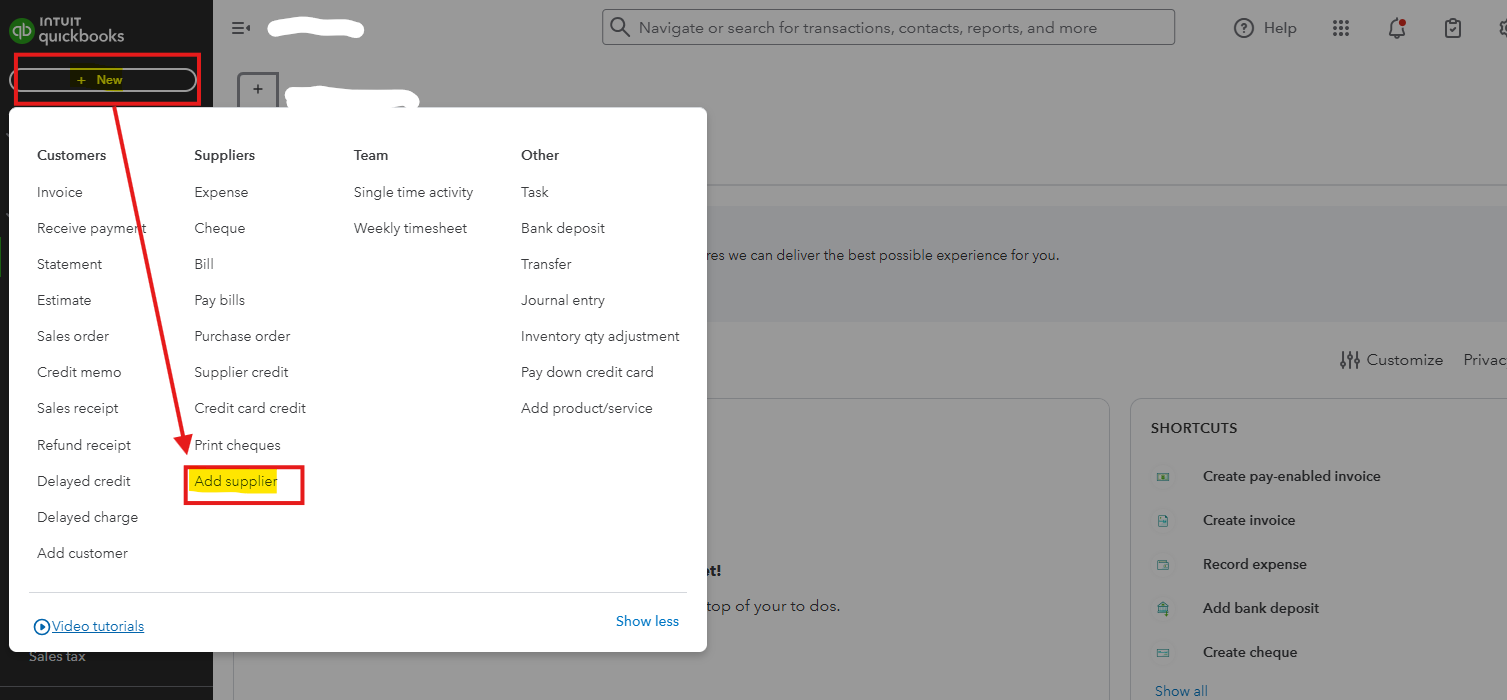1507x700 pixels.
Task: Open Sales tax in the sidebar
Action: (57, 657)
